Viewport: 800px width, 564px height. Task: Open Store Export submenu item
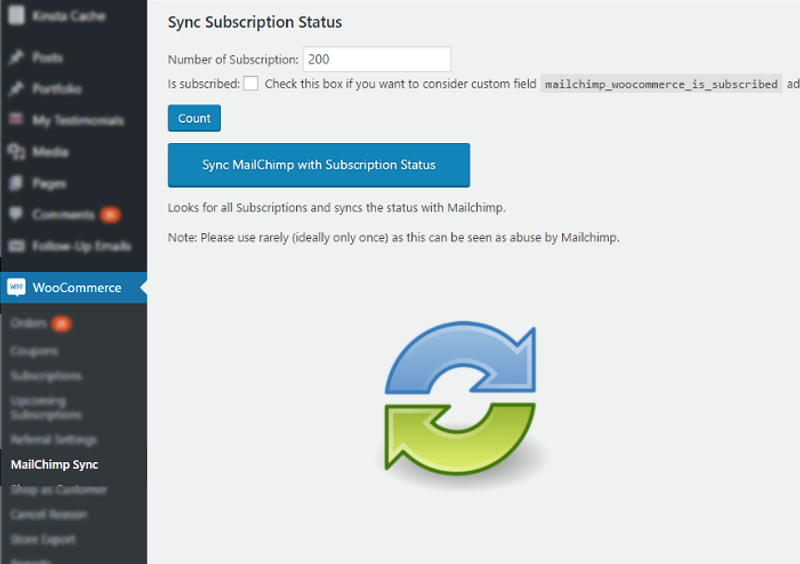(x=43, y=539)
